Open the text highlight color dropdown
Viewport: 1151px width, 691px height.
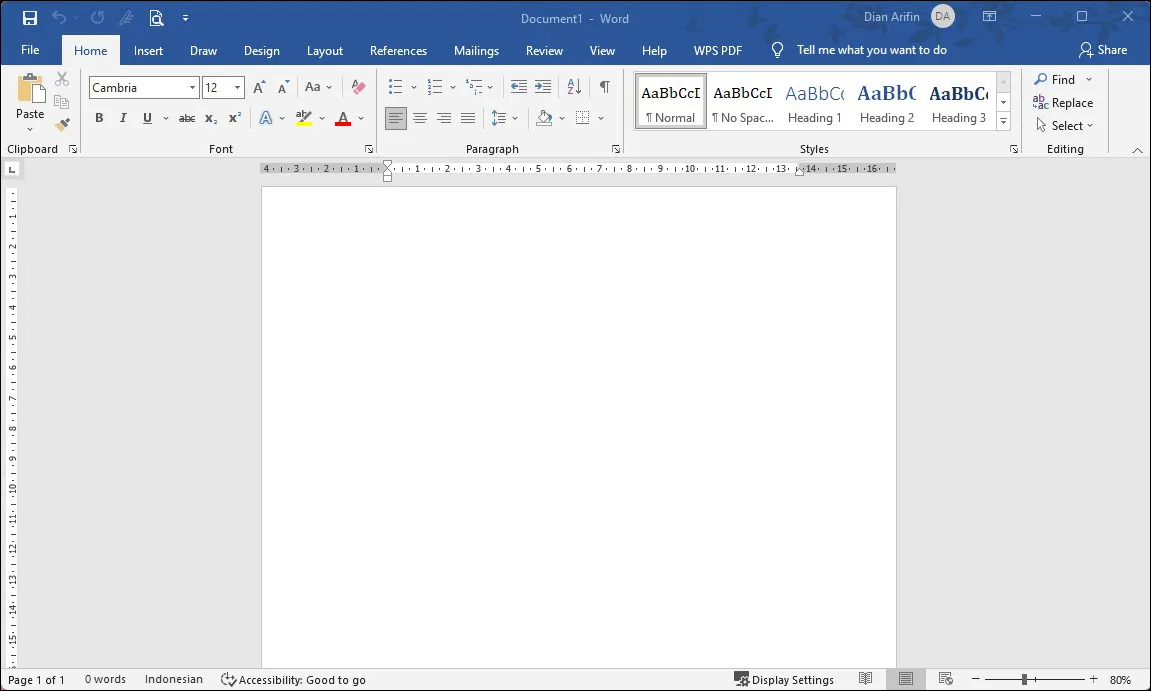click(321, 118)
